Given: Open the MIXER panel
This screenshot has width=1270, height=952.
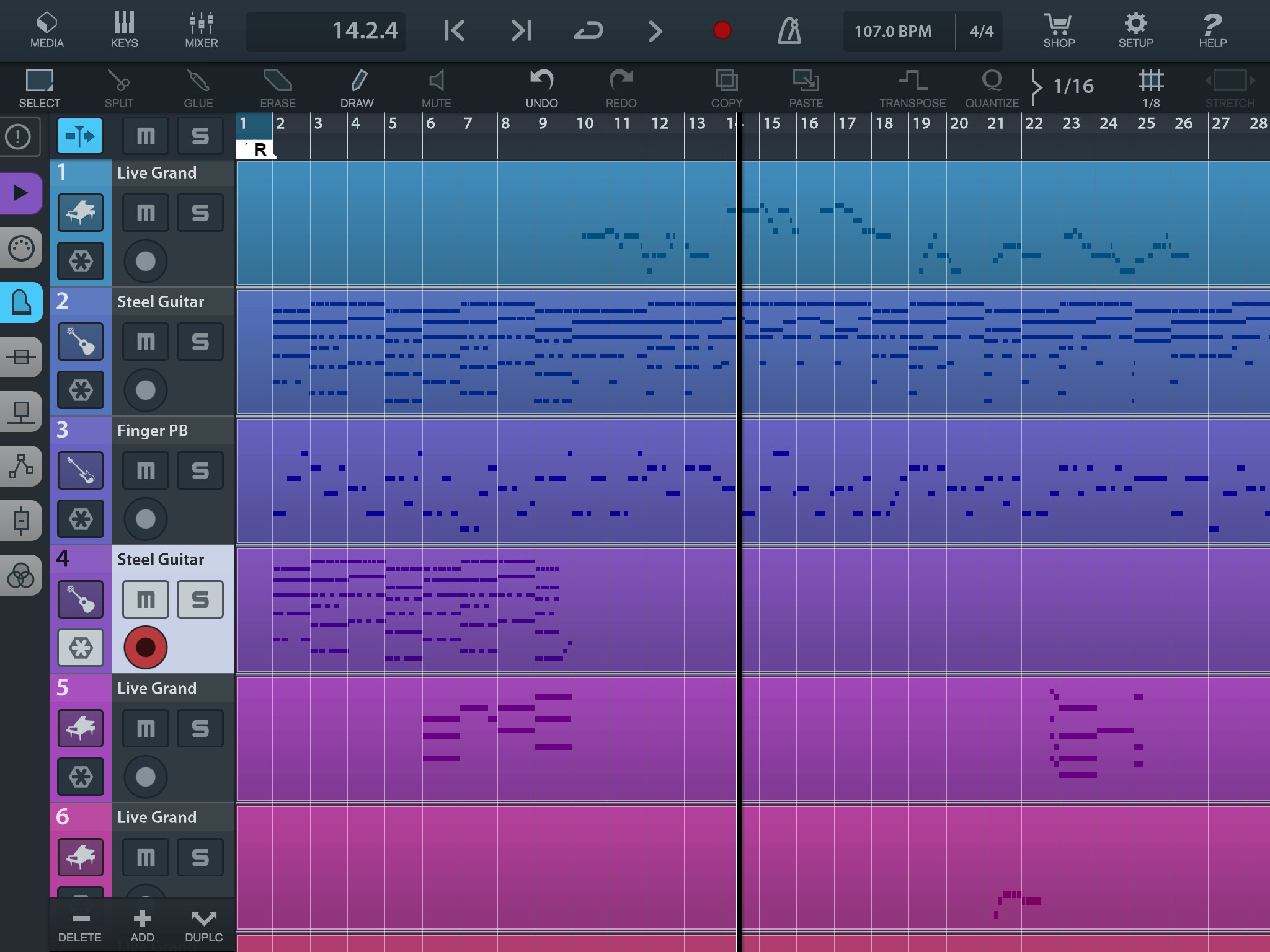Looking at the screenshot, I should coord(202,30).
